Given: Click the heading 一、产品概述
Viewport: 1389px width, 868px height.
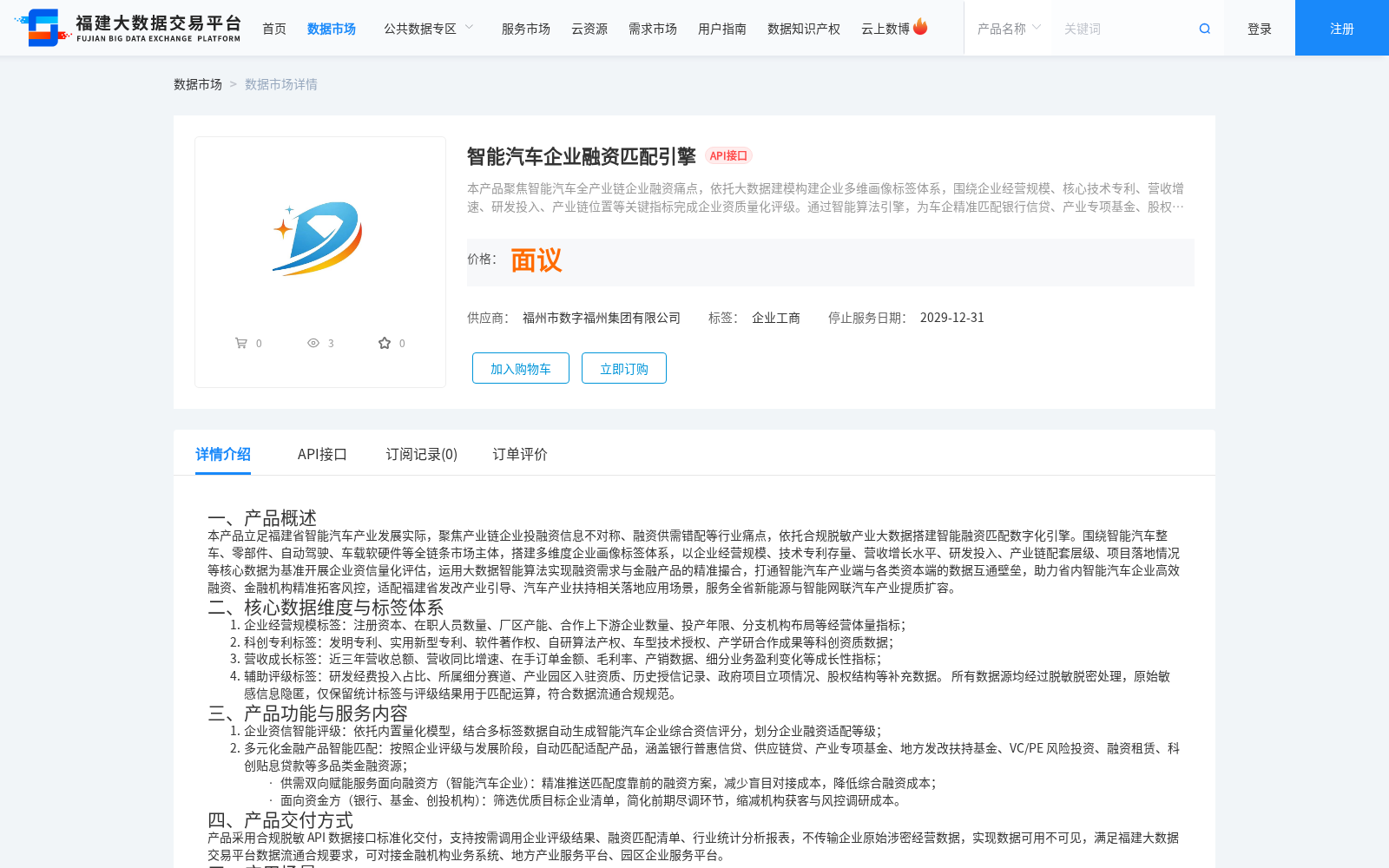Looking at the screenshot, I should point(262,518).
